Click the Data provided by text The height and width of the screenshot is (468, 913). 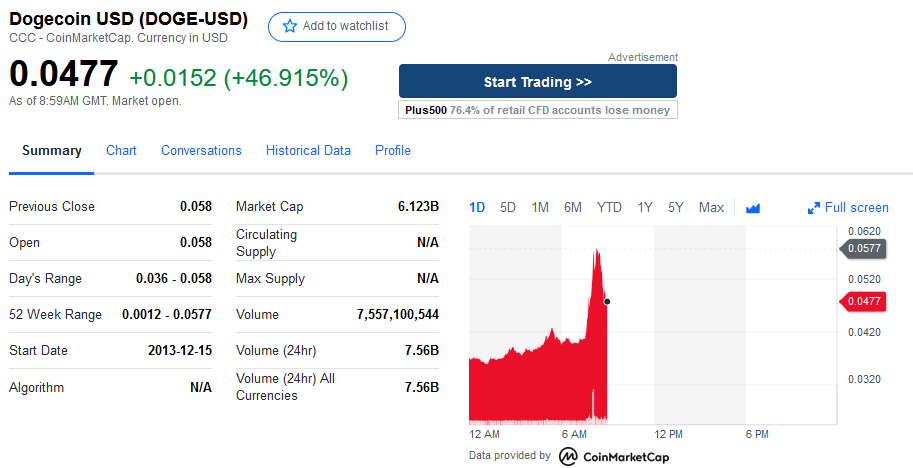509,456
